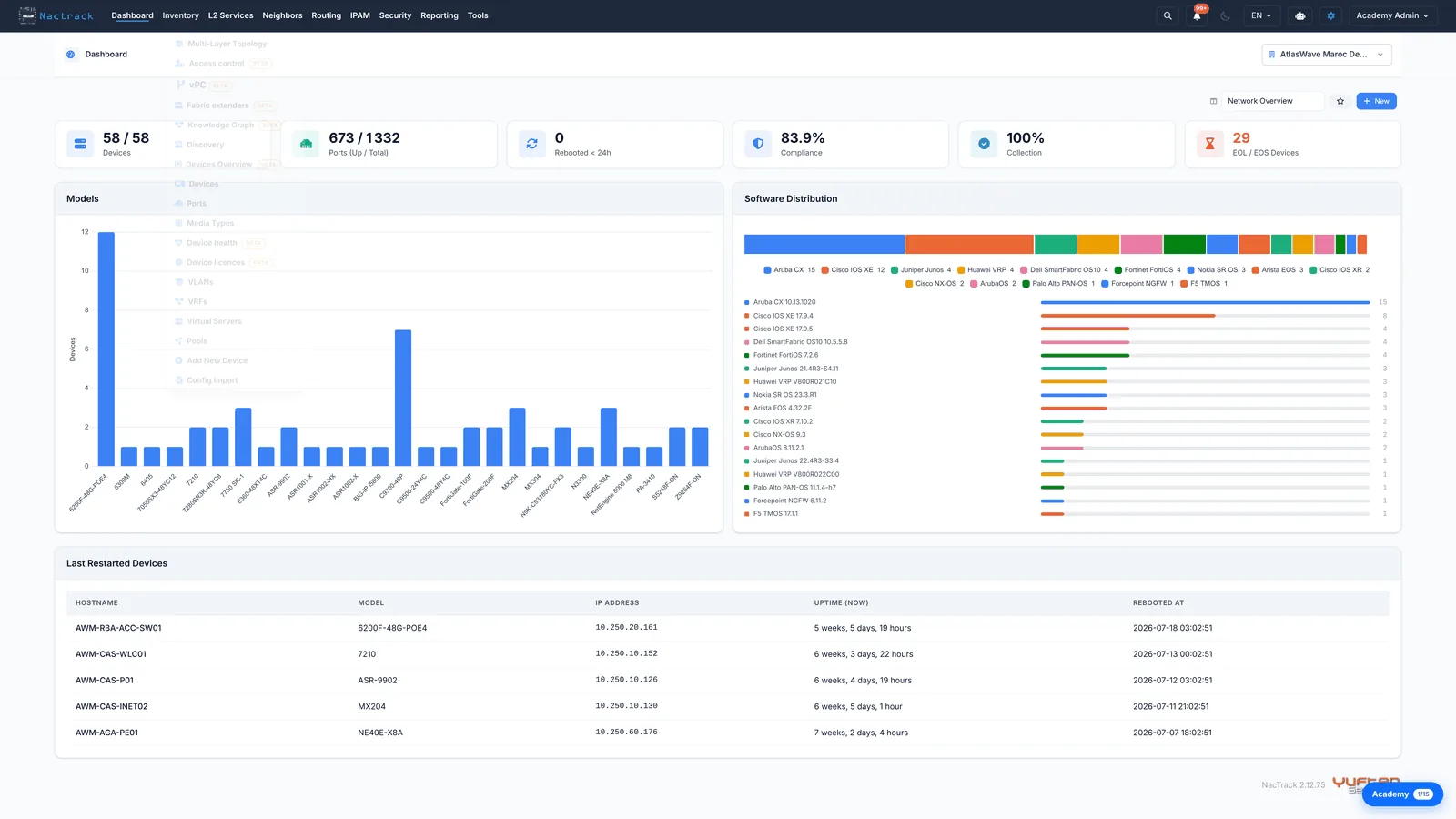This screenshot has height=819, width=1456.
Task: Open the robot assistant icon
Action: (x=1300, y=15)
